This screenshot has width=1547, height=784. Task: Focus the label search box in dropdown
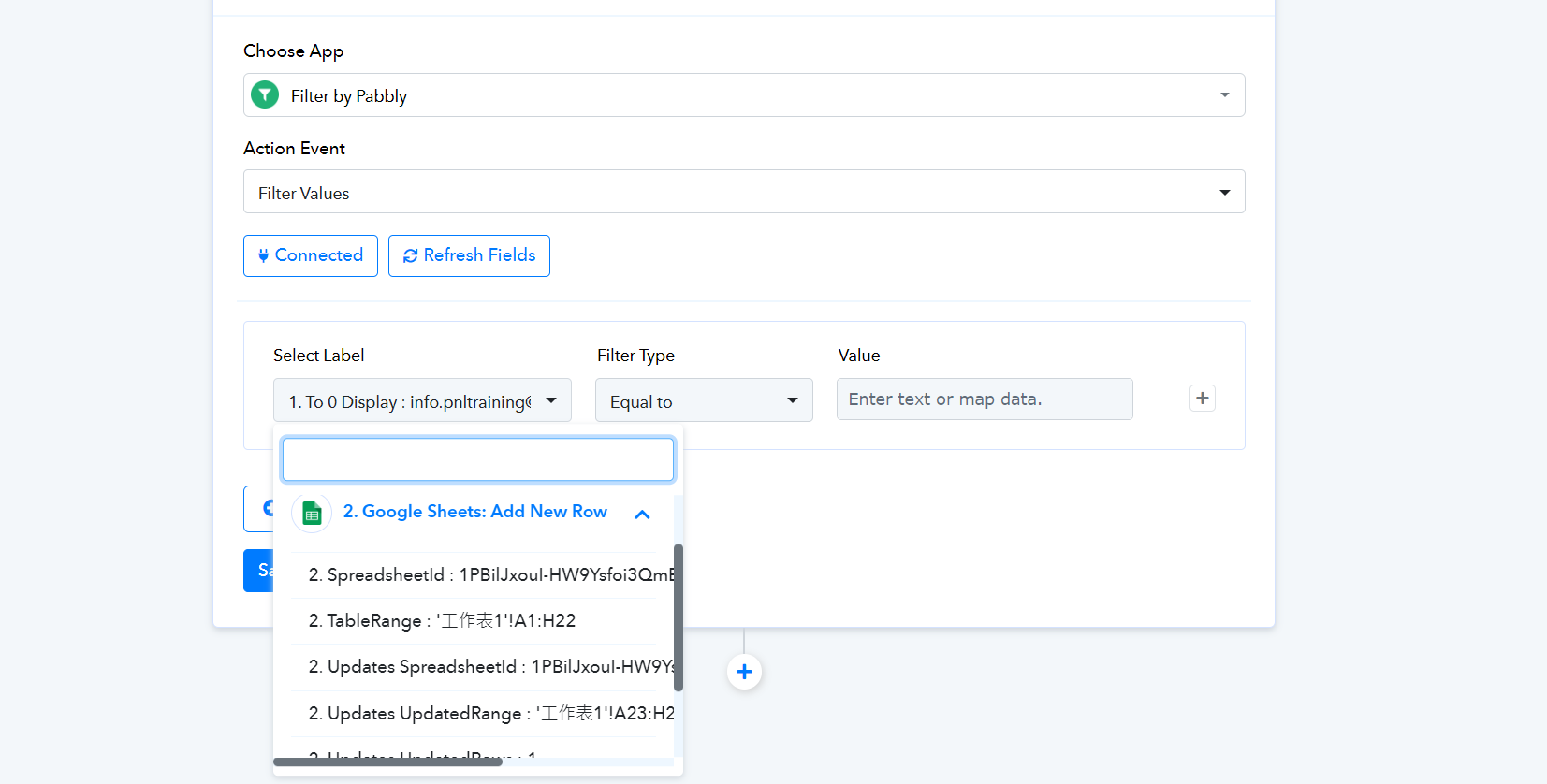pyautogui.click(x=478, y=459)
